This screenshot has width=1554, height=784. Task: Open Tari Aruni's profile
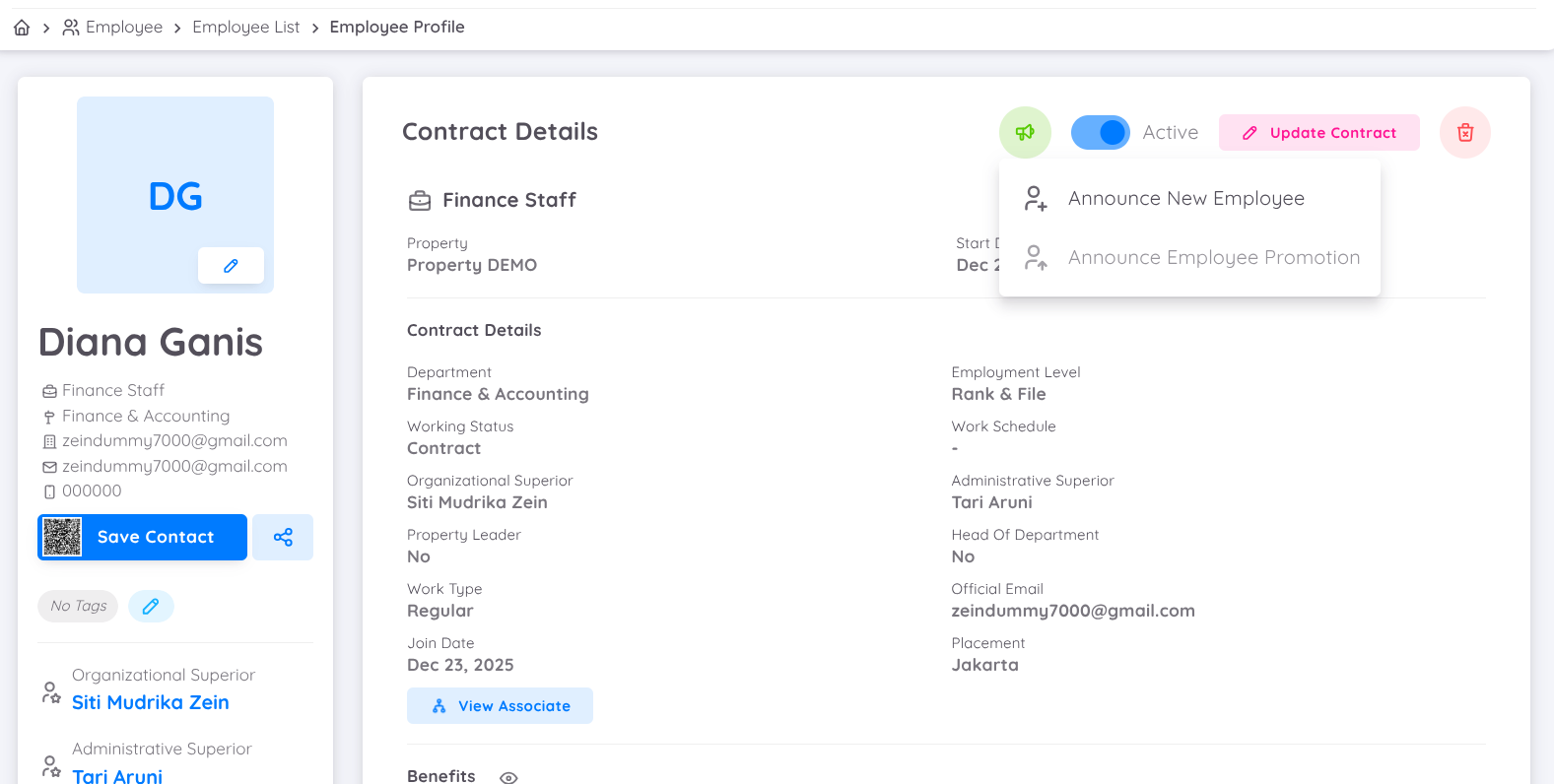[x=117, y=776]
